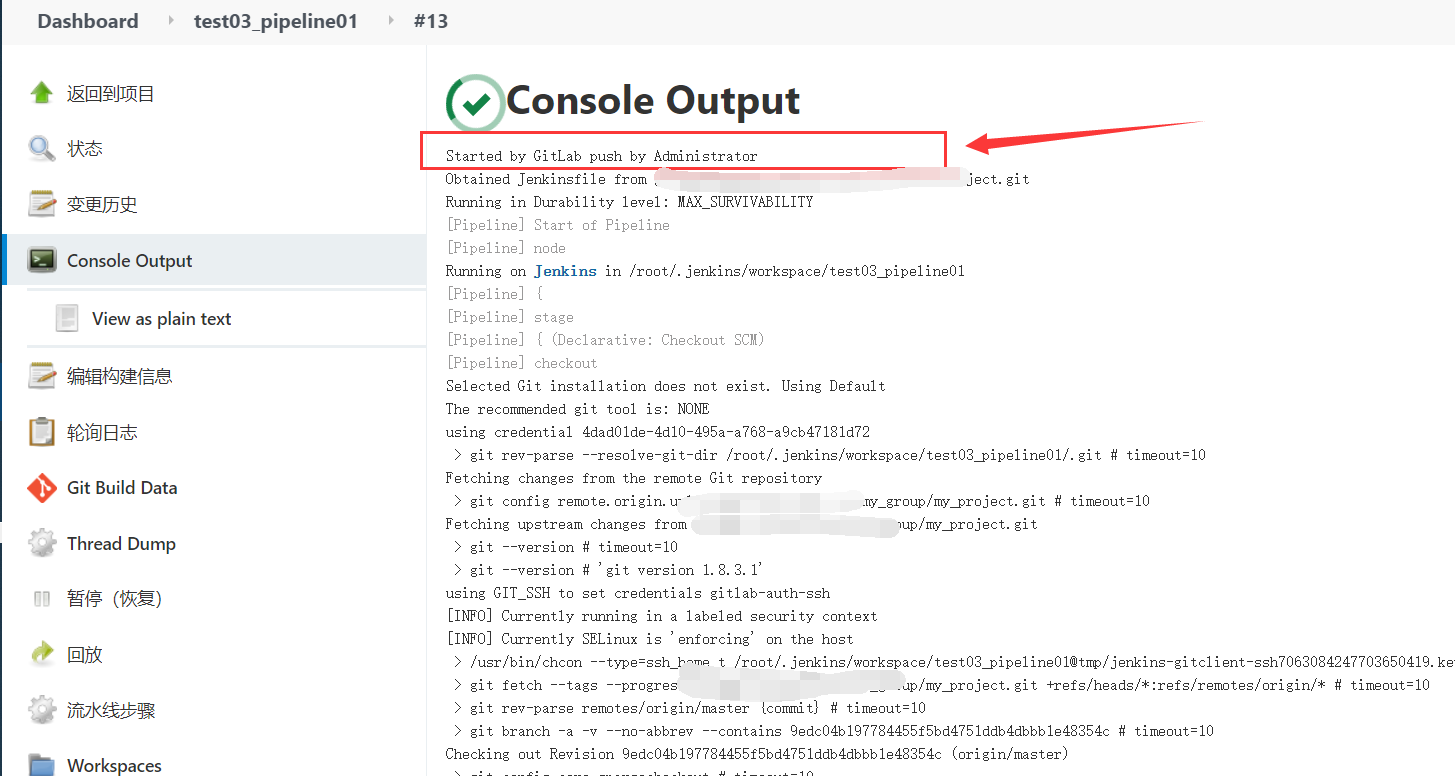Open 流水线步骤 sidebar entry
The image size is (1455, 776).
tap(111, 711)
